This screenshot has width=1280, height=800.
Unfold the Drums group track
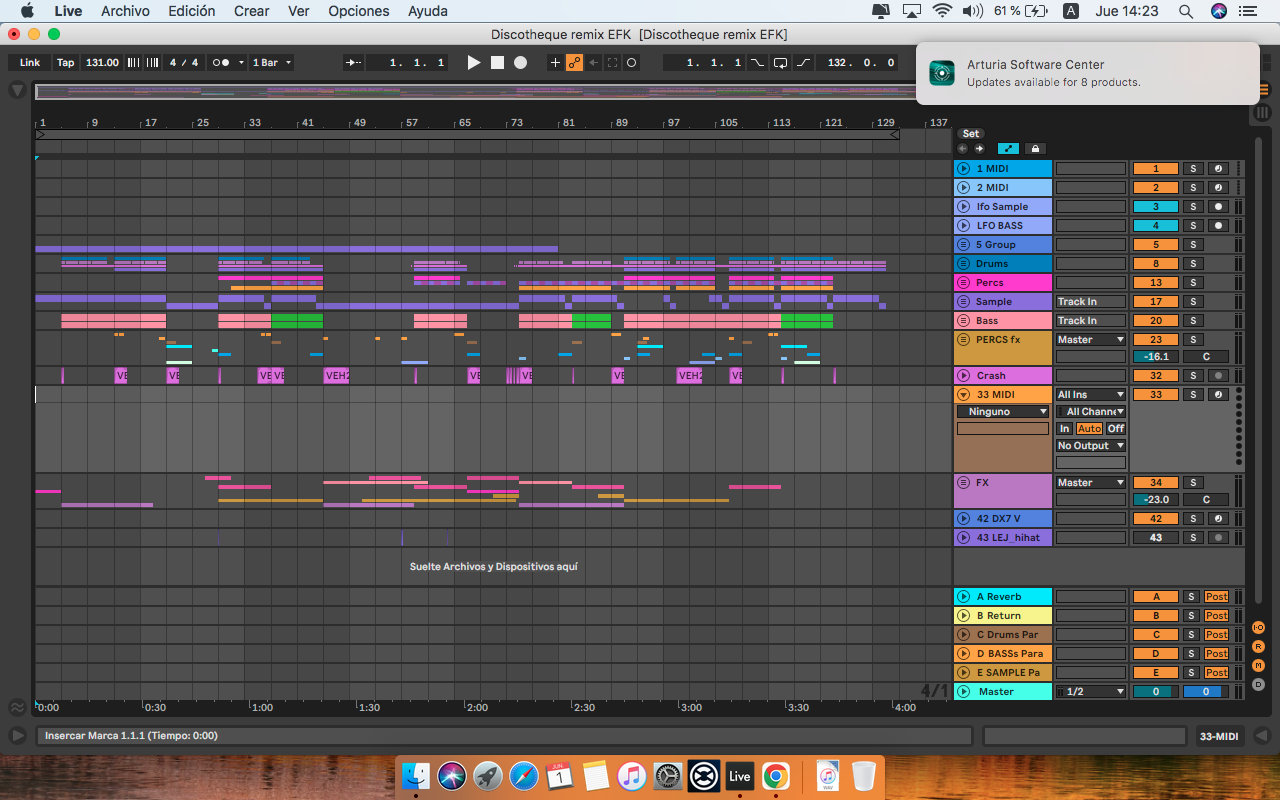point(963,263)
